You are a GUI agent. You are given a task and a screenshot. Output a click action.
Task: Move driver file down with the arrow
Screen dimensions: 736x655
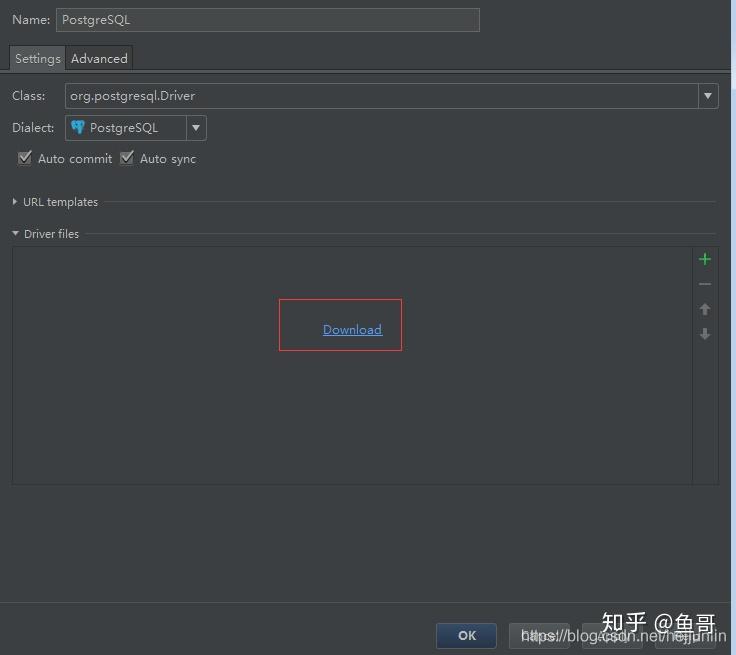click(705, 334)
